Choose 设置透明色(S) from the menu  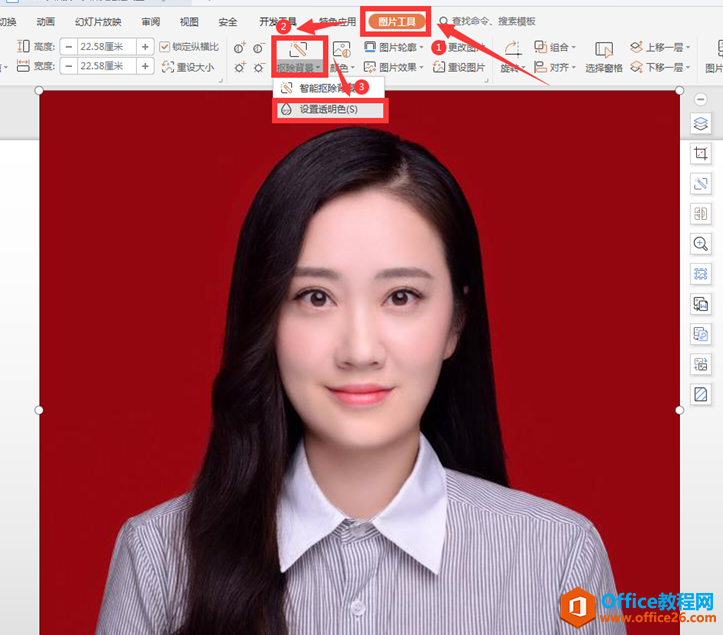pyautogui.click(x=328, y=109)
